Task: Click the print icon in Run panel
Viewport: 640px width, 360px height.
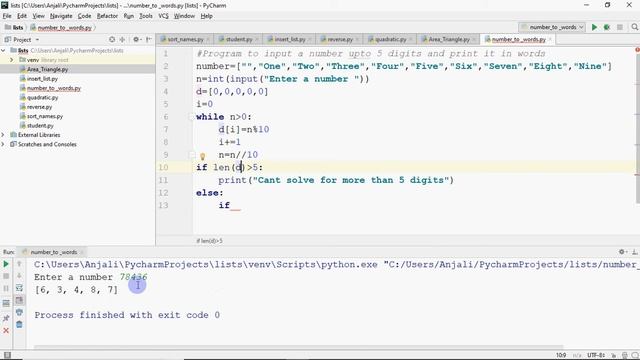Action: point(19,313)
